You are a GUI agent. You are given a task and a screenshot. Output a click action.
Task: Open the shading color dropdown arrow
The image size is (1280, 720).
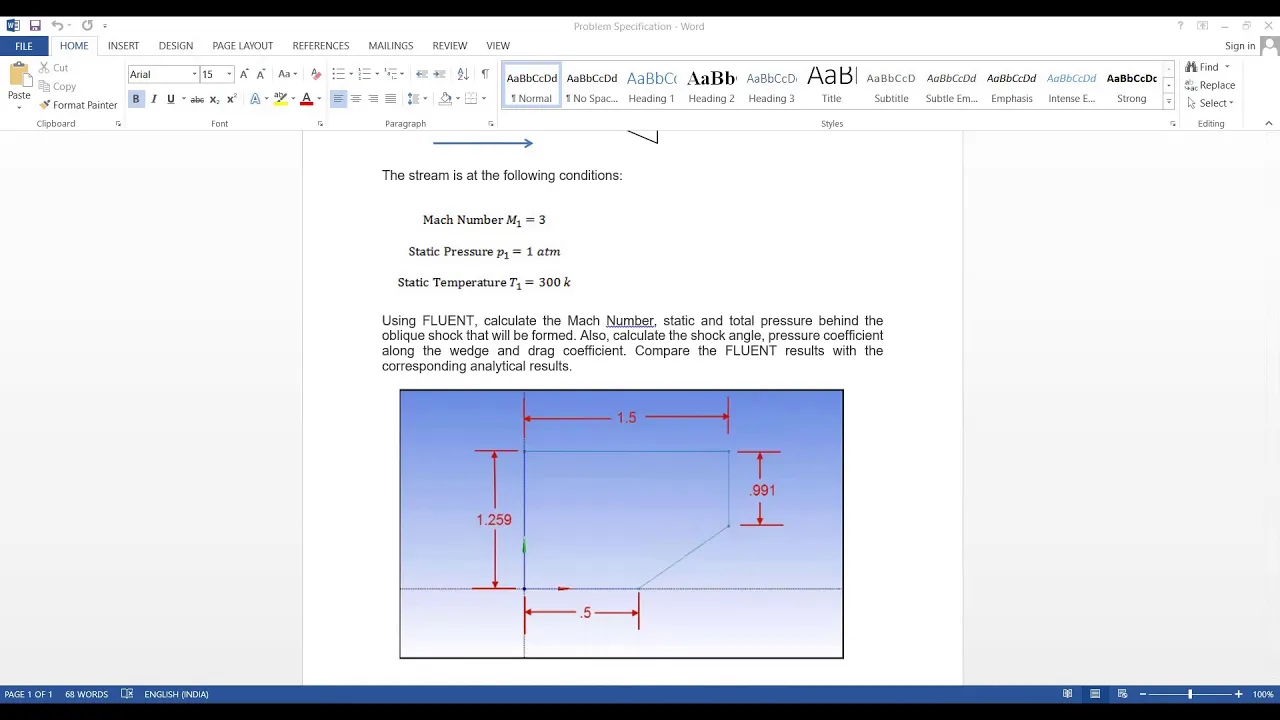click(x=457, y=99)
